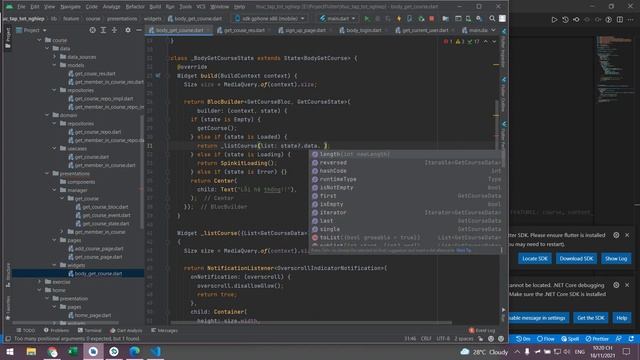Image resolution: width=640 pixels, height=360 pixels.
Task: Open the Edit menu
Action: [35, 7]
